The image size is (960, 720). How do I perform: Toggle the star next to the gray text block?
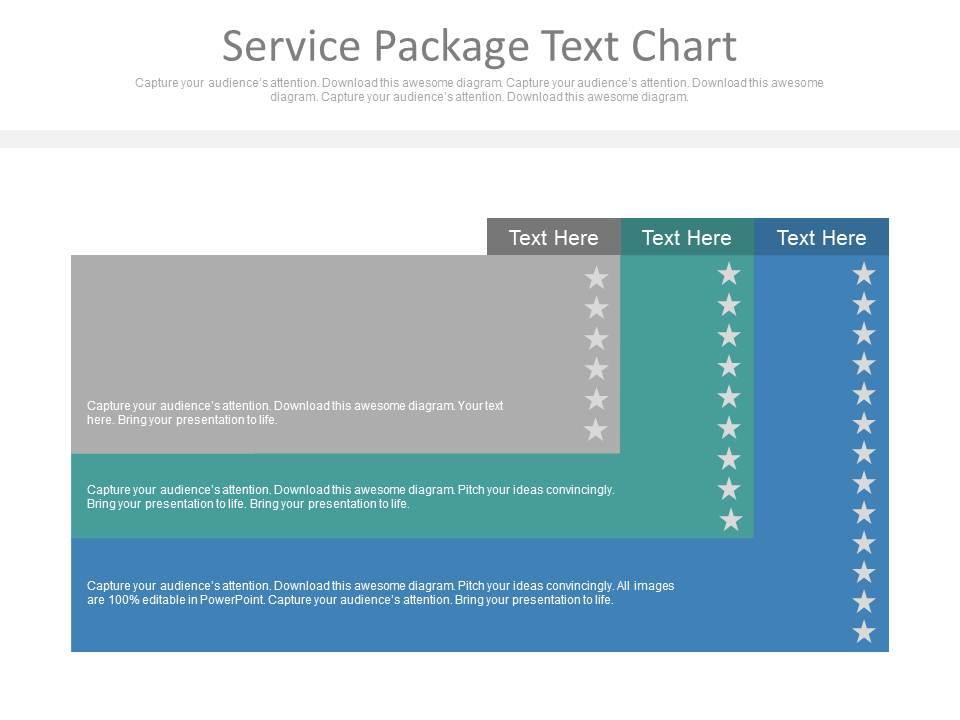pos(595,399)
